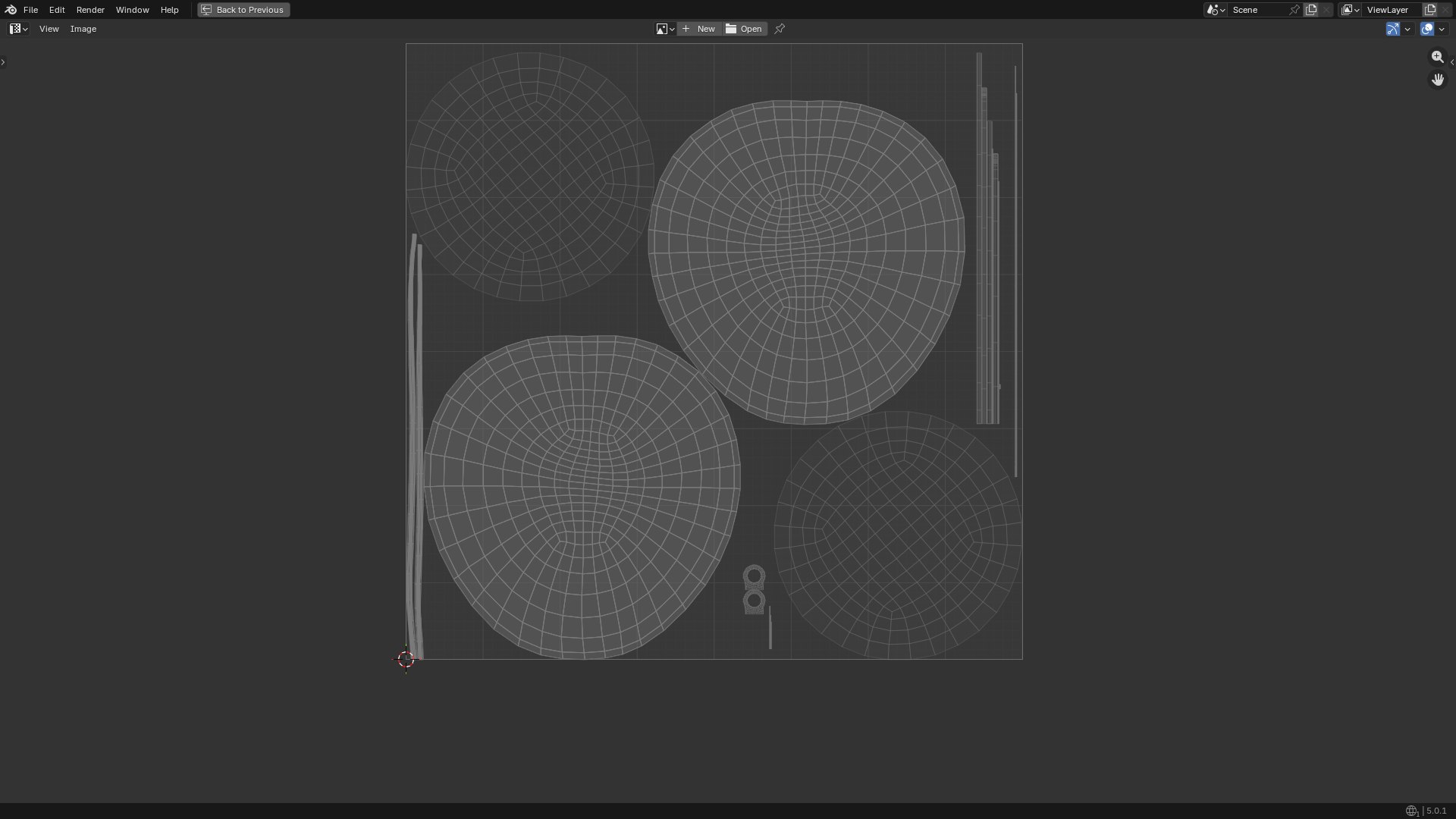This screenshot has height=819, width=1456.
Task: Click the Back to Previous button
Action: coord(243,10)
